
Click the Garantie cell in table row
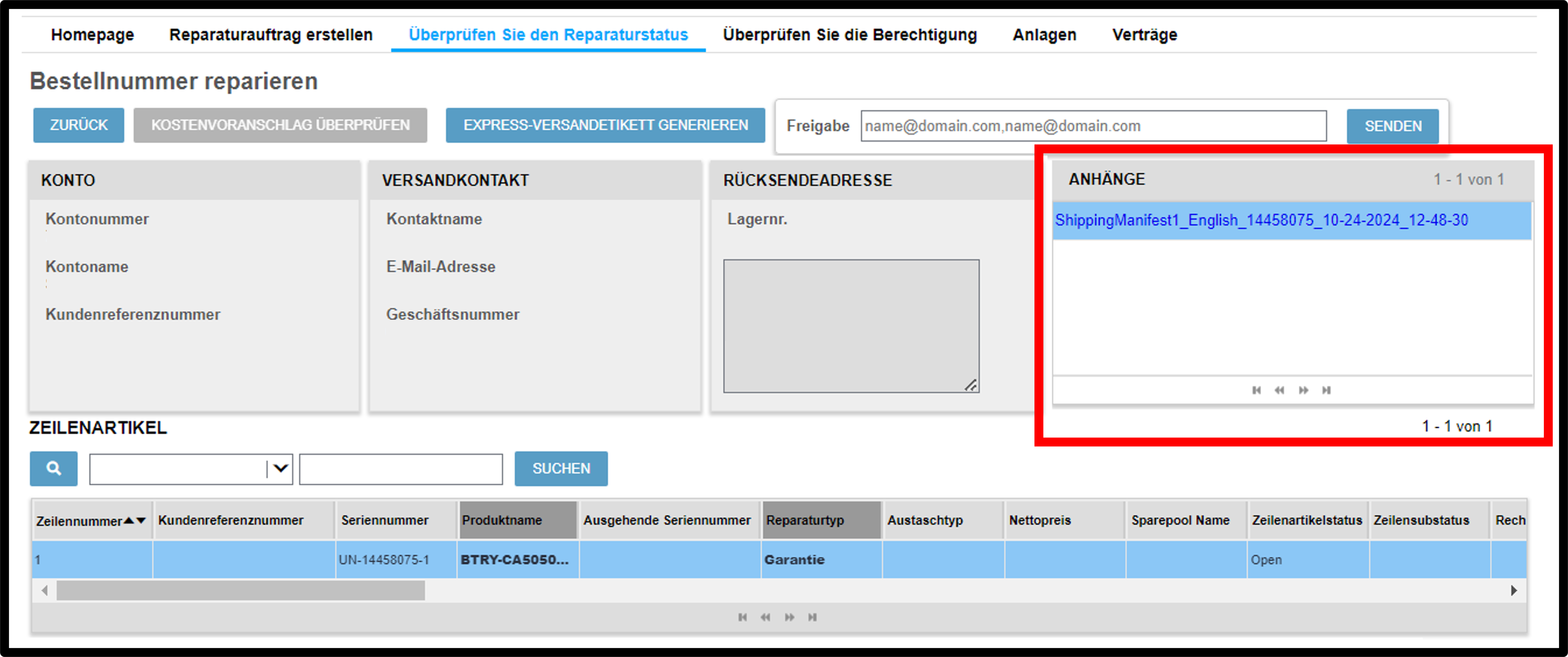click(x=821, y=560)
